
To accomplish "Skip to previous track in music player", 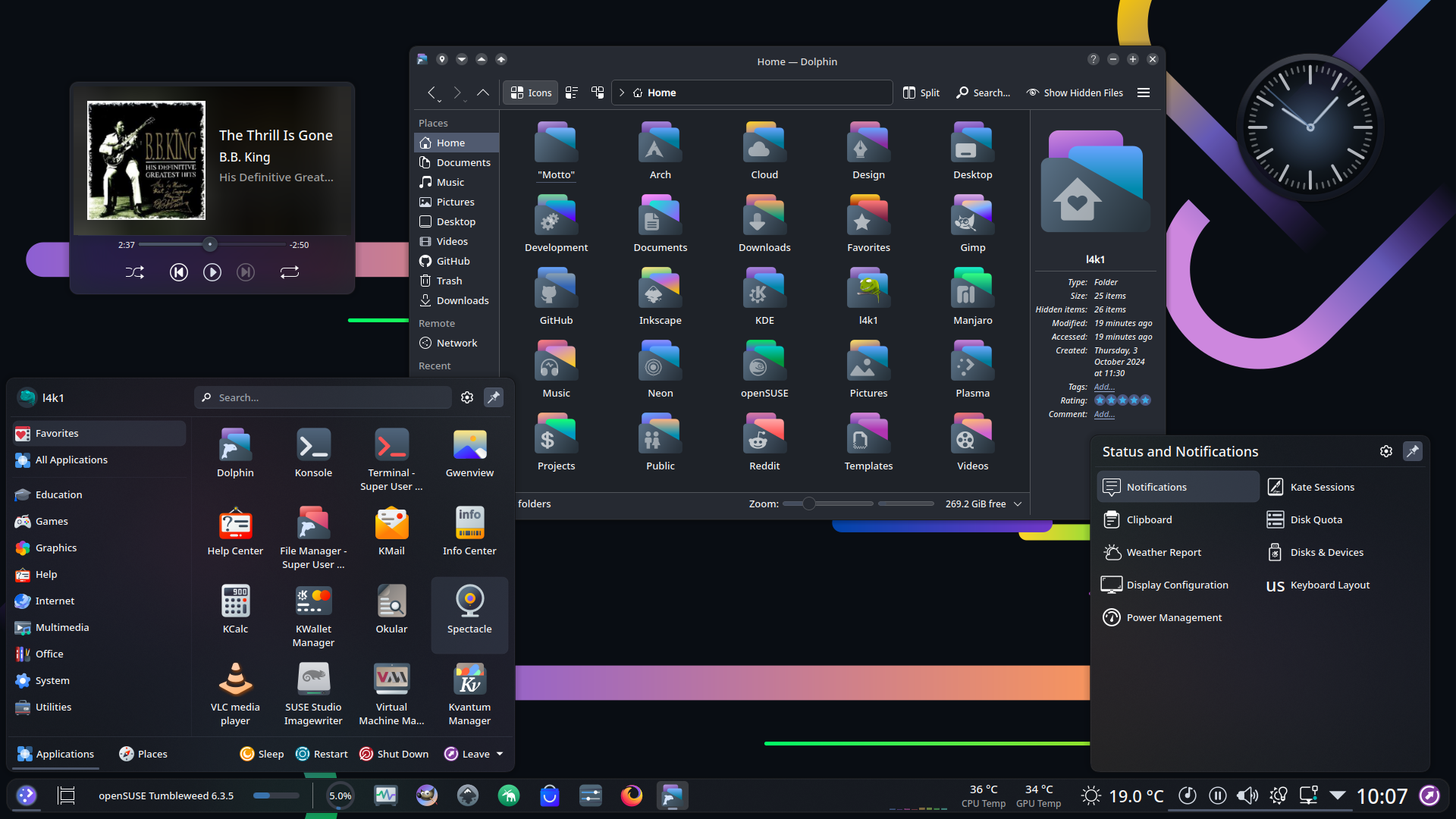I will (179, 272).
